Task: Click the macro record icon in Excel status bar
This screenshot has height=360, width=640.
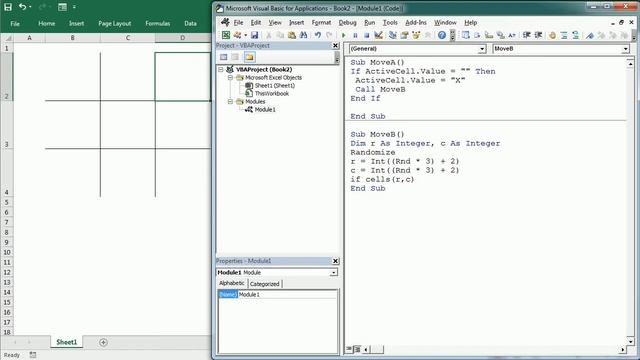Action: click(x=33, y=355)
